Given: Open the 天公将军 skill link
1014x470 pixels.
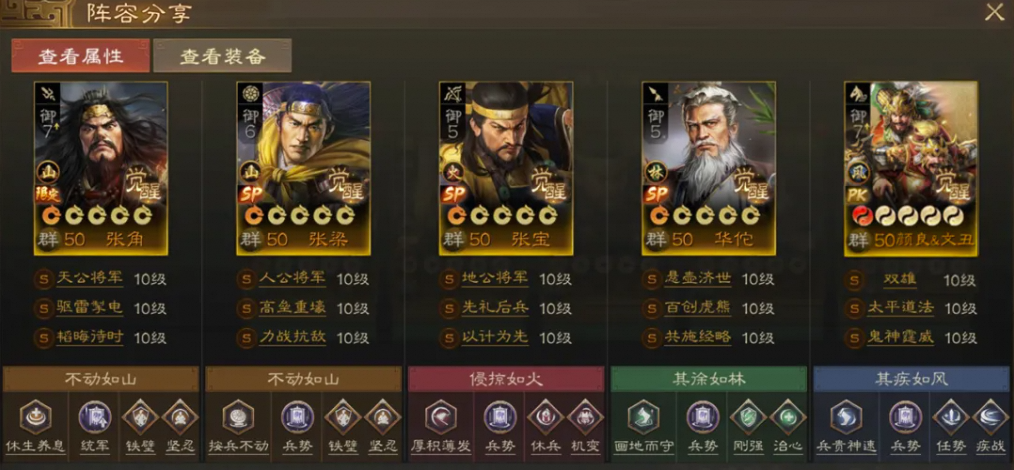Looking at the screenshot, I should point(90,279).
